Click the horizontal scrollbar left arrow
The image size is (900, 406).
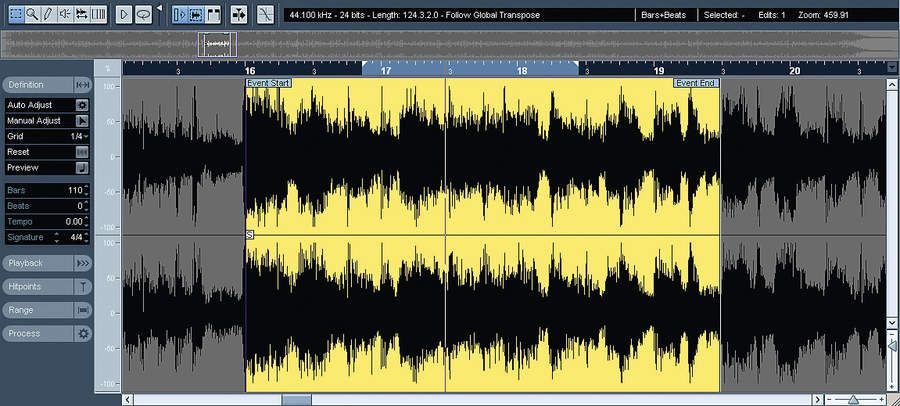tap(127, 400)
